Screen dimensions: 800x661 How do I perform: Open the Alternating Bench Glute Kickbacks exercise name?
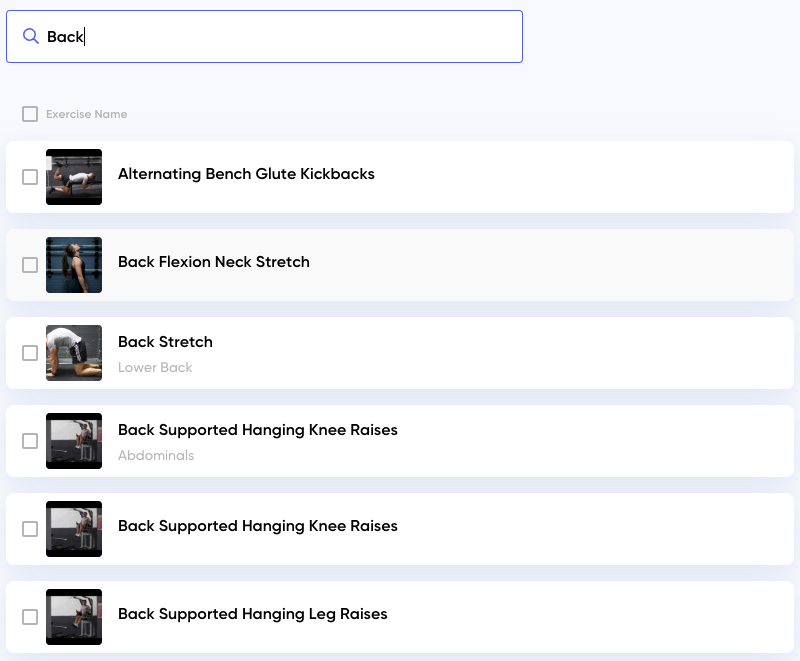246,174
